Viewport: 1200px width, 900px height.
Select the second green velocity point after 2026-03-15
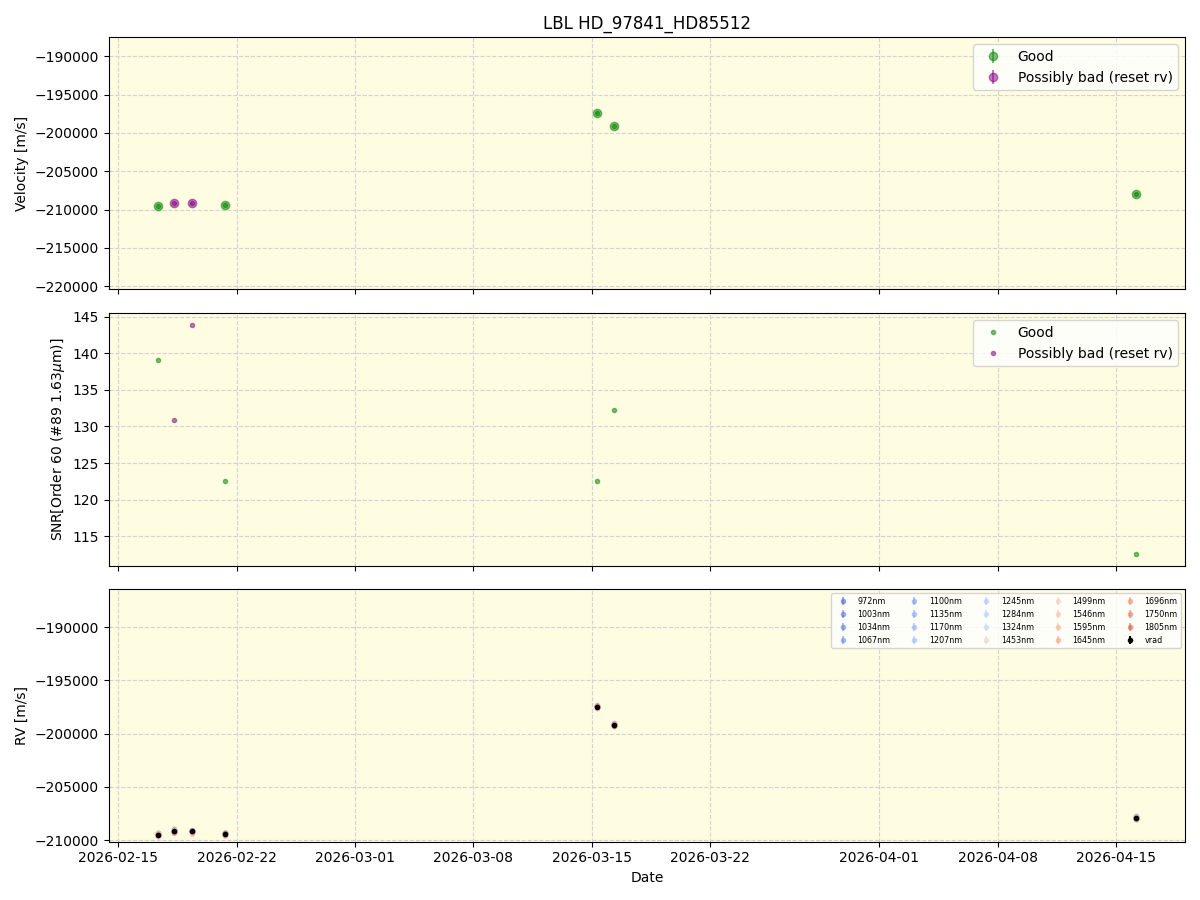coord(614,126)
